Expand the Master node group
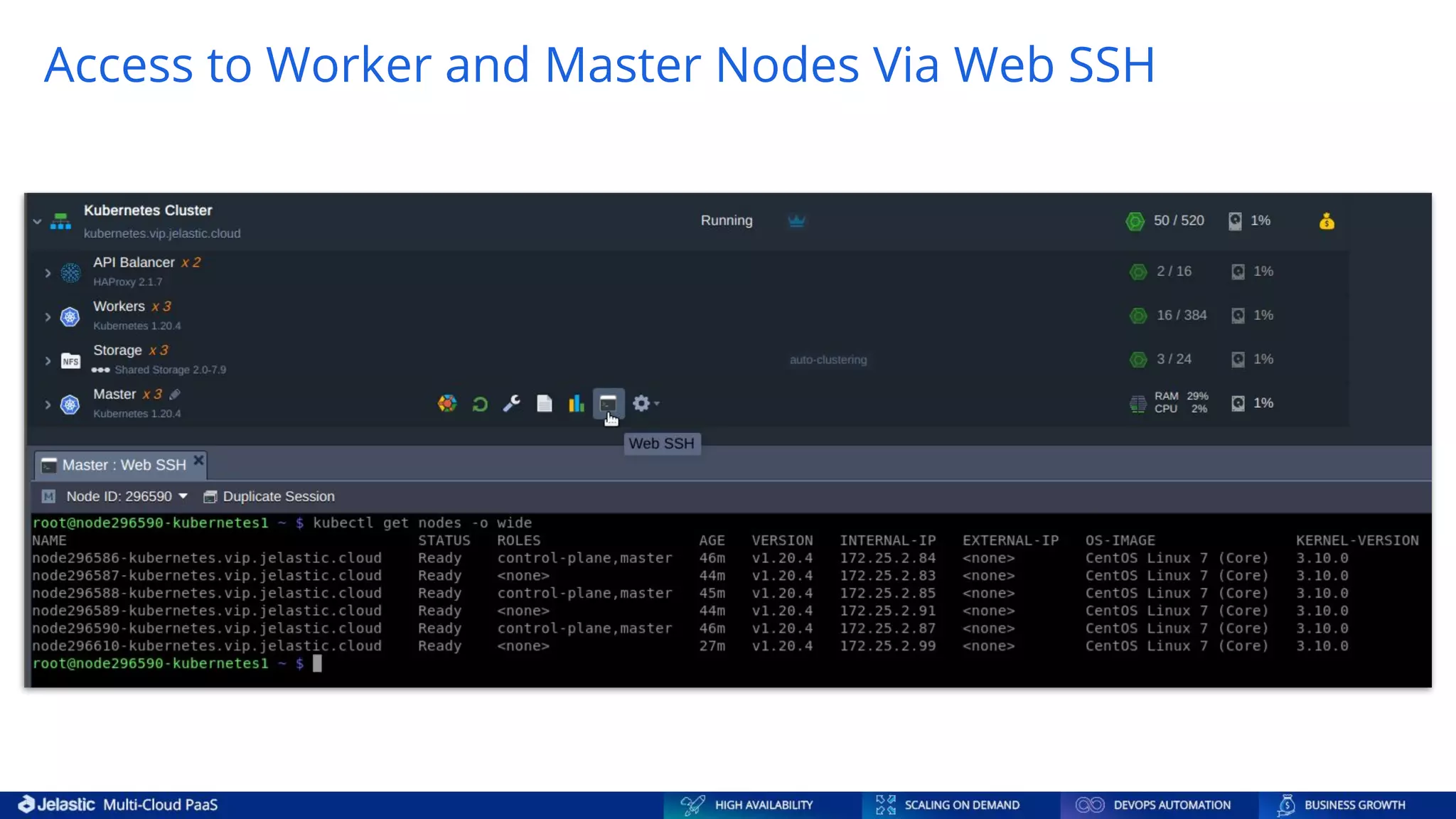Screen dimensions: 1456x819 (48, 405)
